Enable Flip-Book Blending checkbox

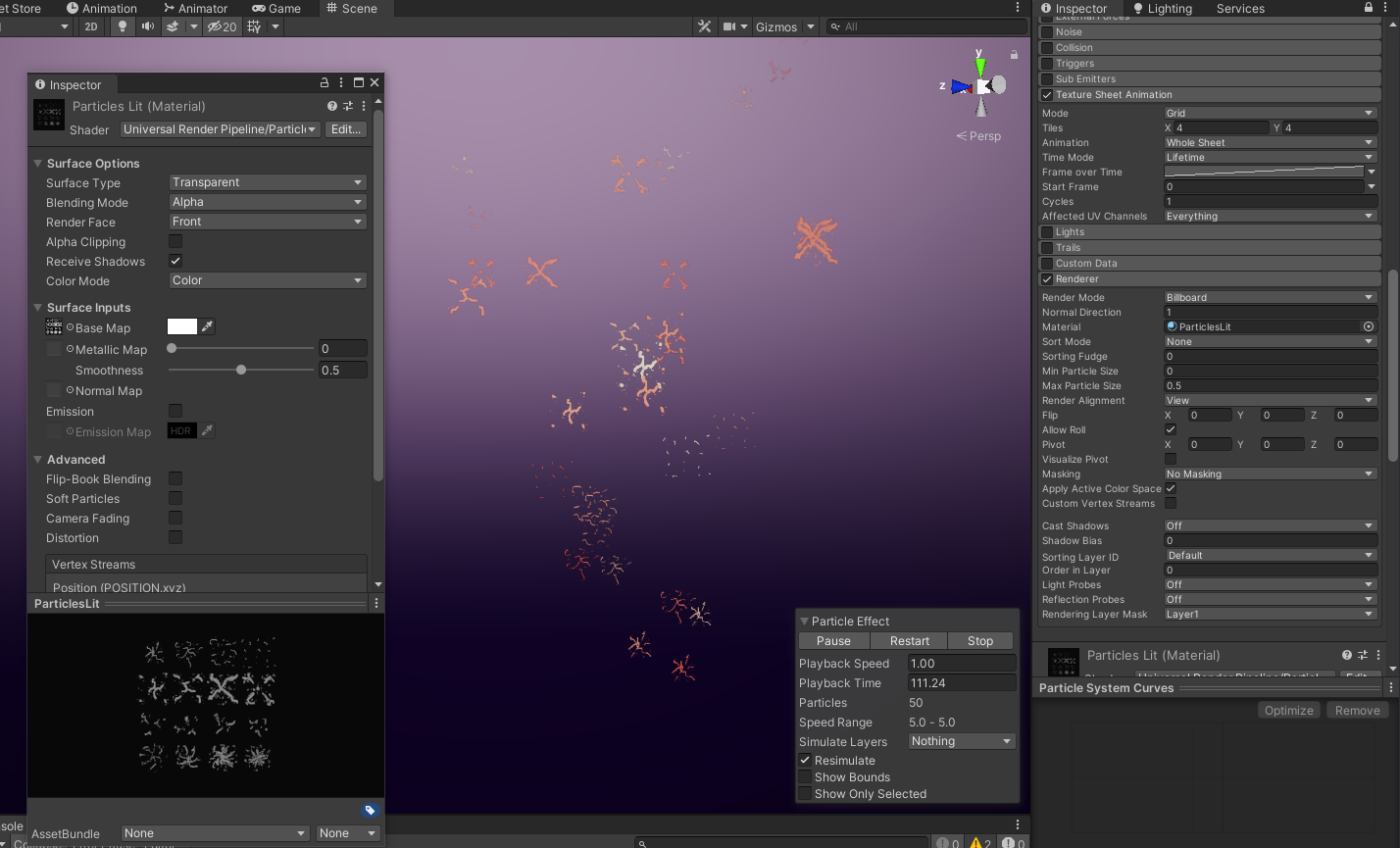point(175,478)
